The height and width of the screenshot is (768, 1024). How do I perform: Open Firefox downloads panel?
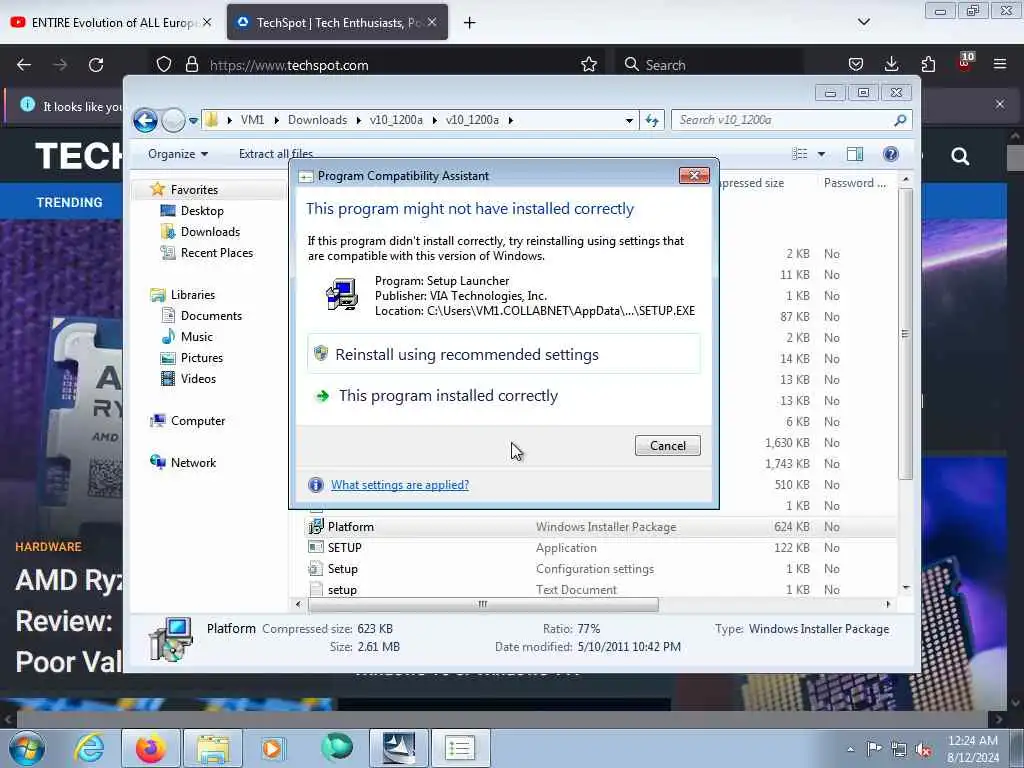point(891,65)
